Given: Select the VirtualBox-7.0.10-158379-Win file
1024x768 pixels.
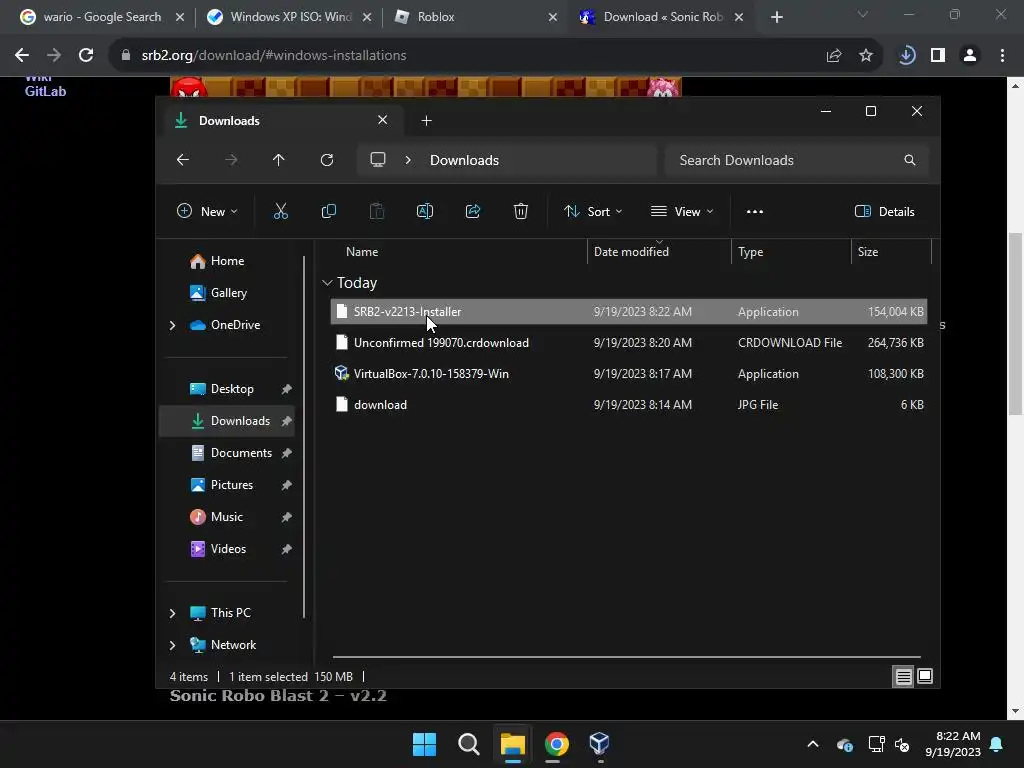Looking at the screenshot, I should tap(629, 374).
